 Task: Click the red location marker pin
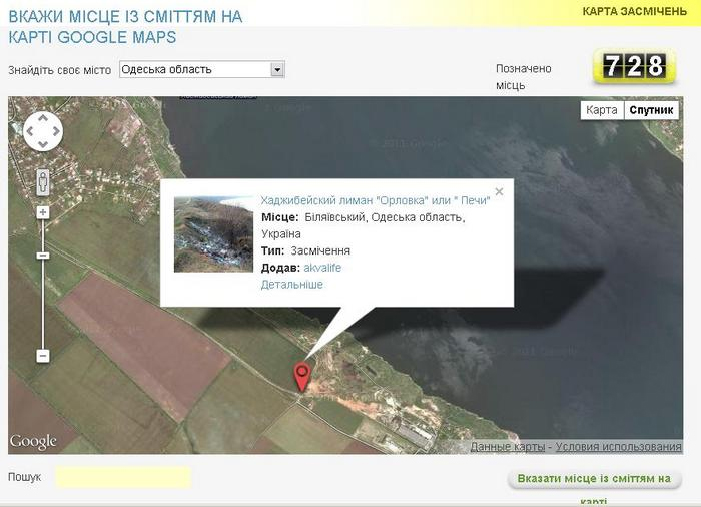[x=302, y=378]
